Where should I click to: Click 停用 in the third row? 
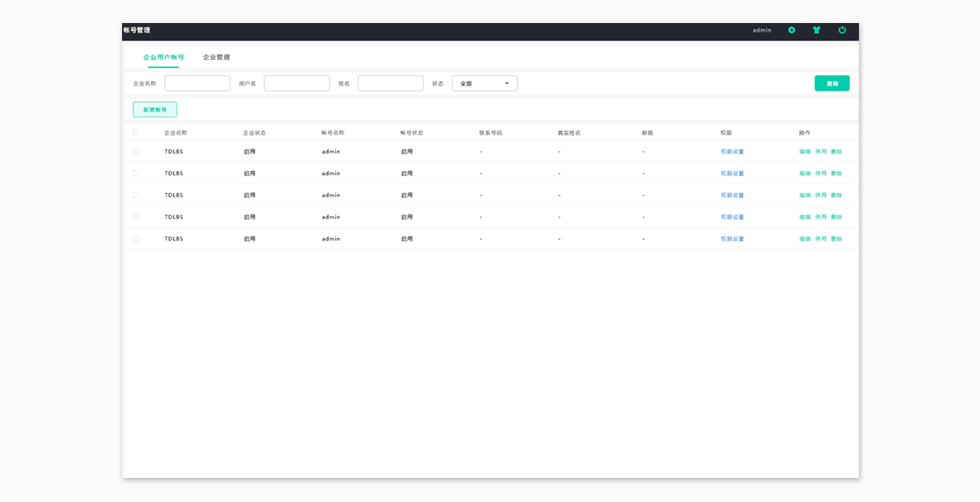click(821, 195)
